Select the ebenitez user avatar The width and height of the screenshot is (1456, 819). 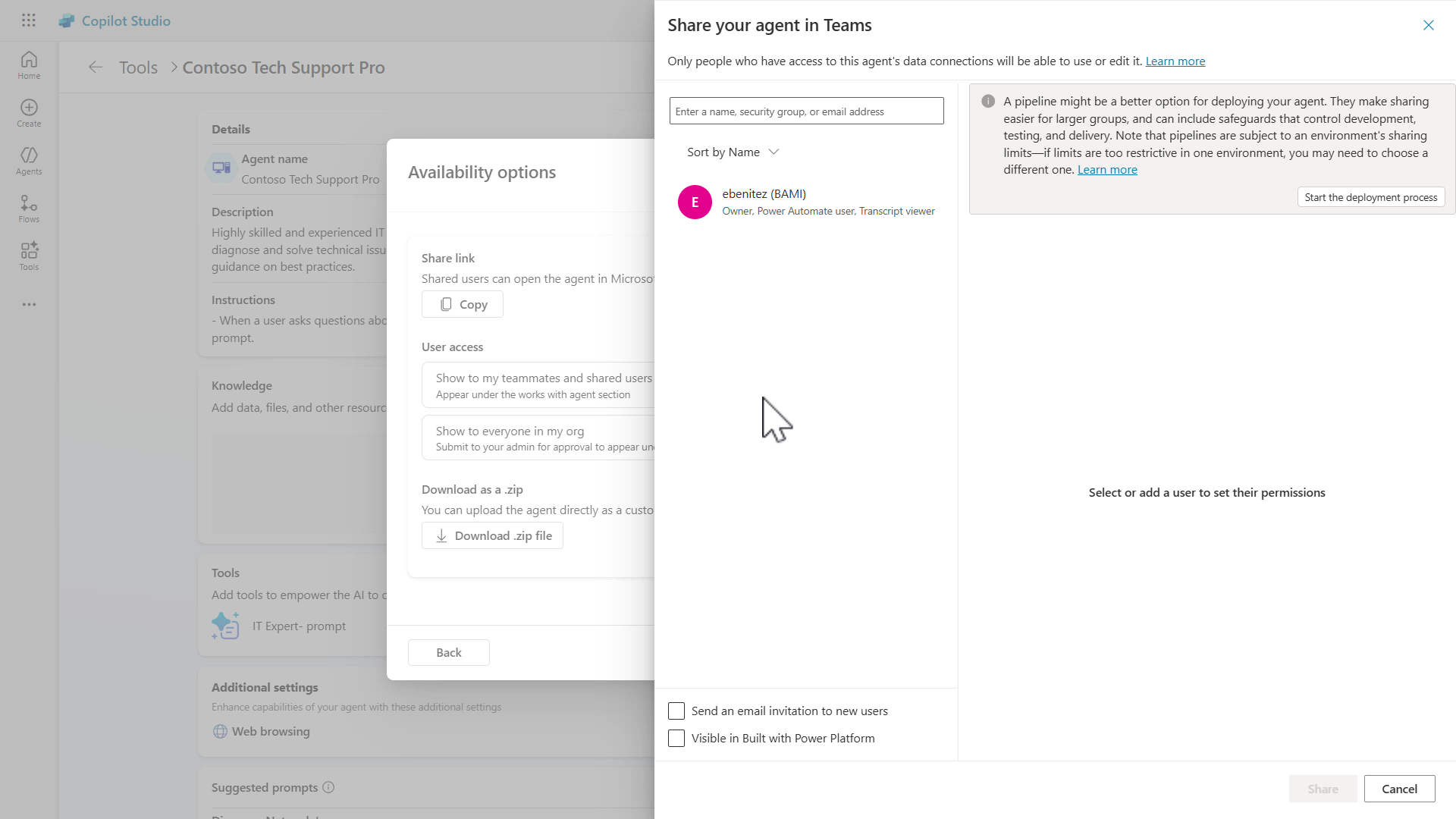695,202
